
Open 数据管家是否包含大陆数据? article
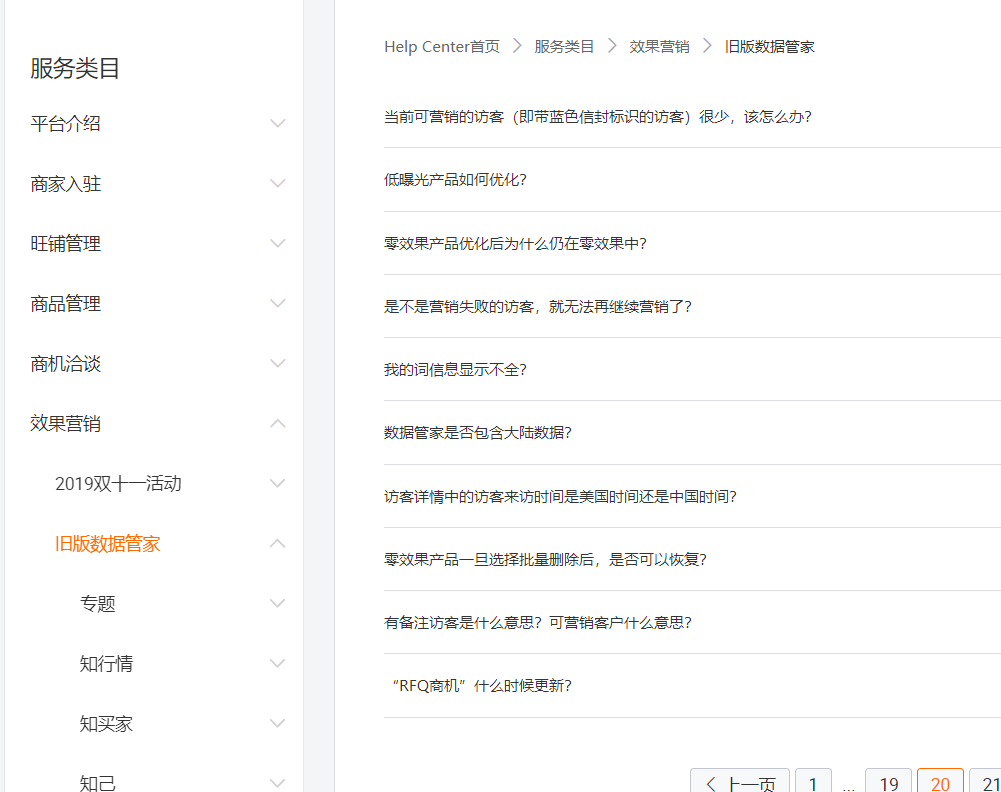point(477,433)
